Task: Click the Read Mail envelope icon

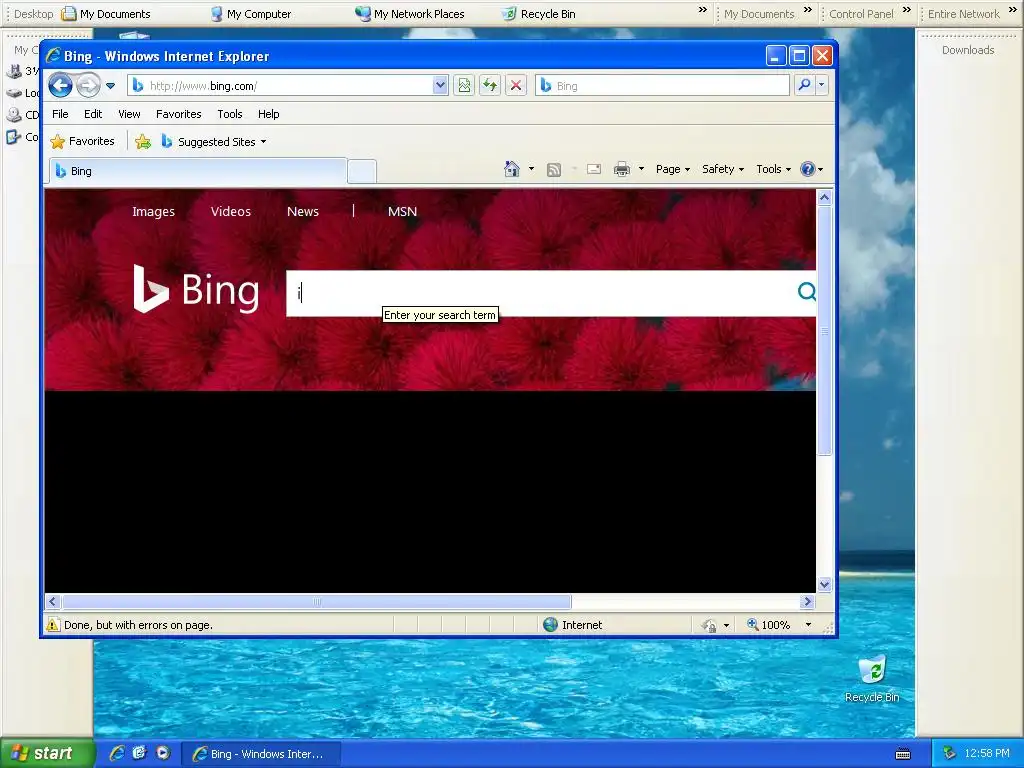Action: [x=594, y=169]
